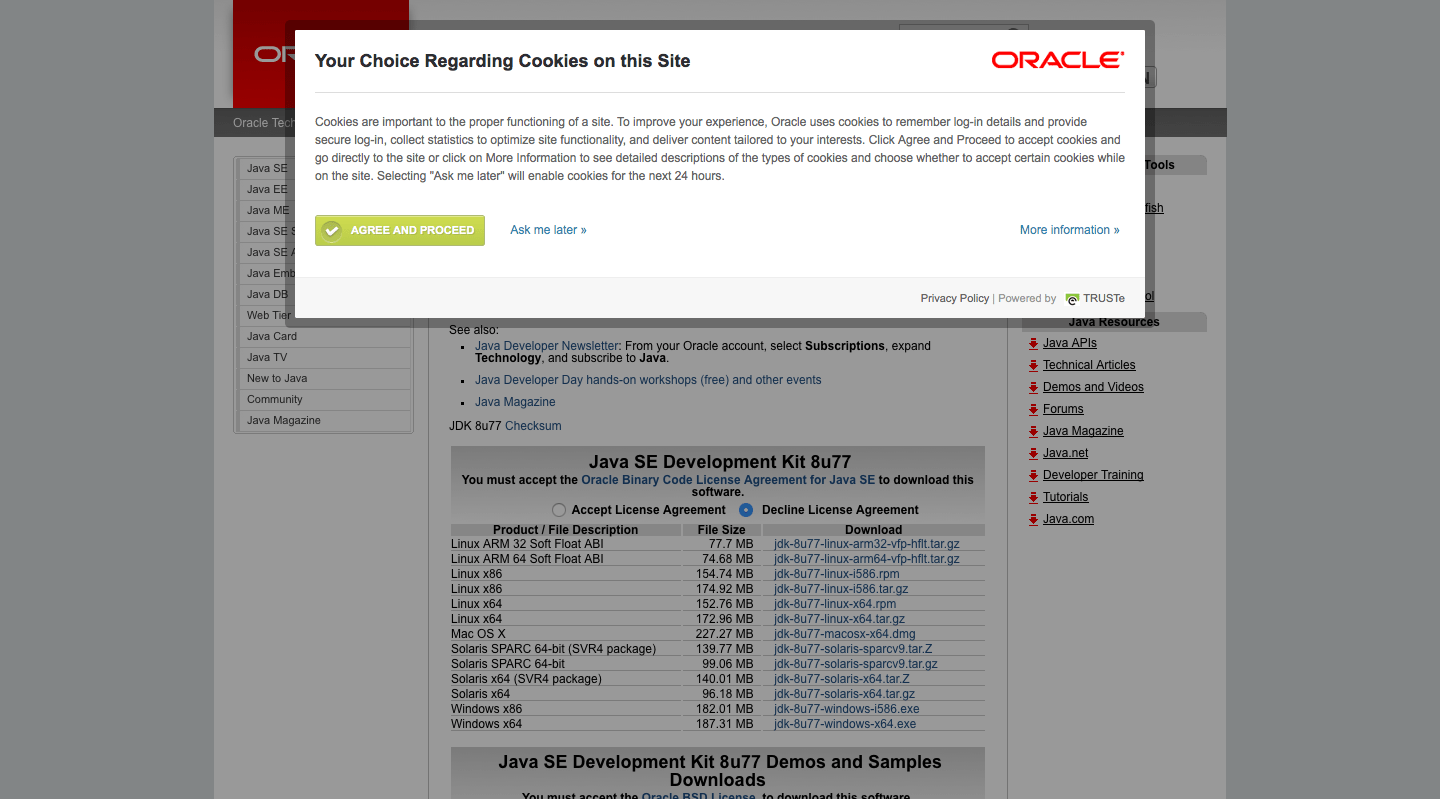This screenshot has width=1440, height=799.
Task: Open the Java Developer Newsletter link
Action: point(547,346)
